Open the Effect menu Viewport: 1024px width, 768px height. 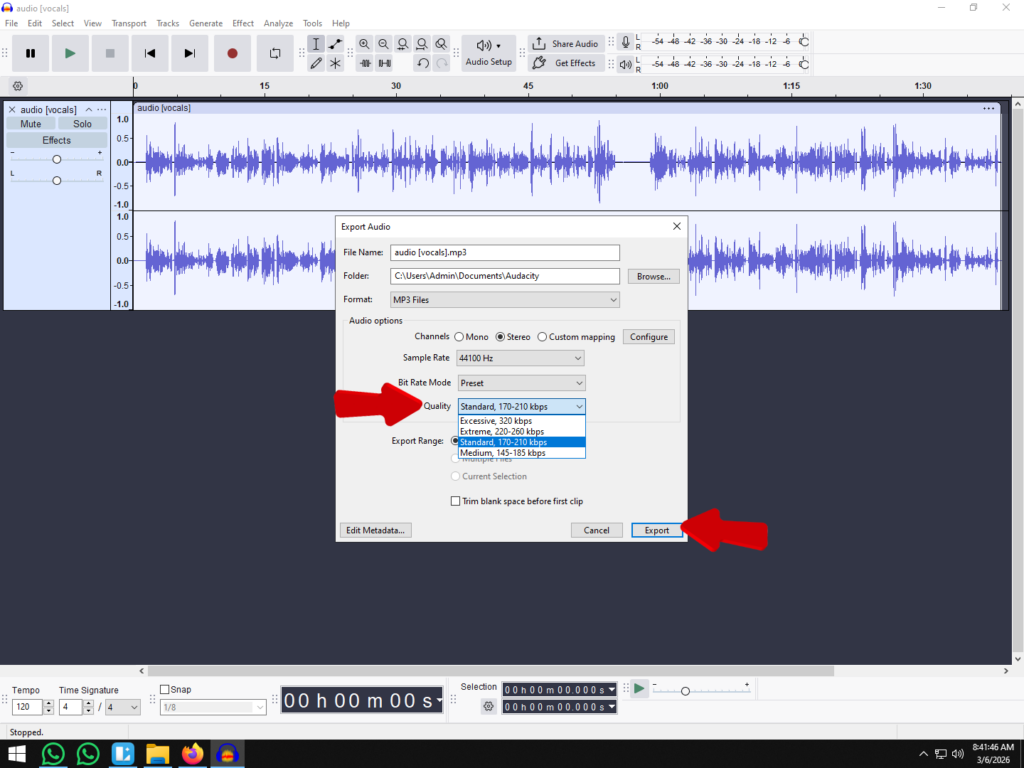pyautogui.click(x=243, y=23)
